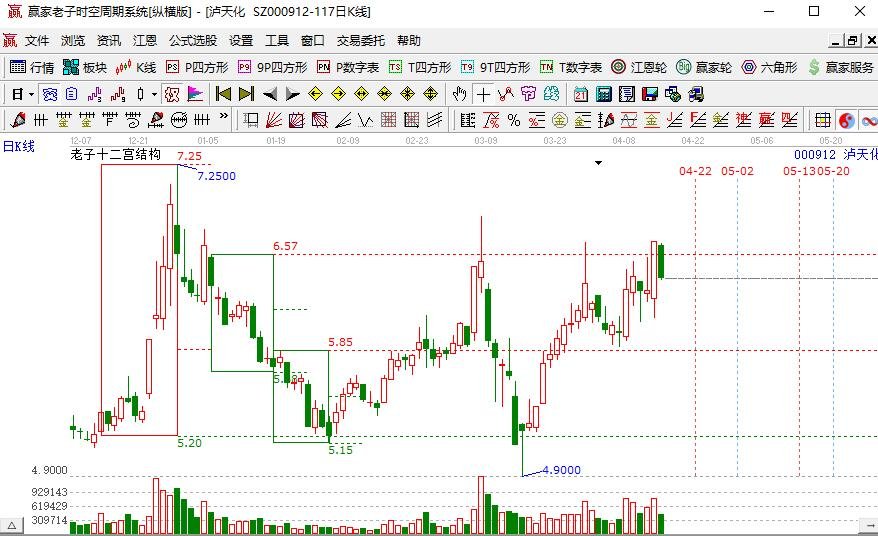Click the circled 金 golden ratio icon
This screenshot has height=536, width=878.
[x=559, y=120]
